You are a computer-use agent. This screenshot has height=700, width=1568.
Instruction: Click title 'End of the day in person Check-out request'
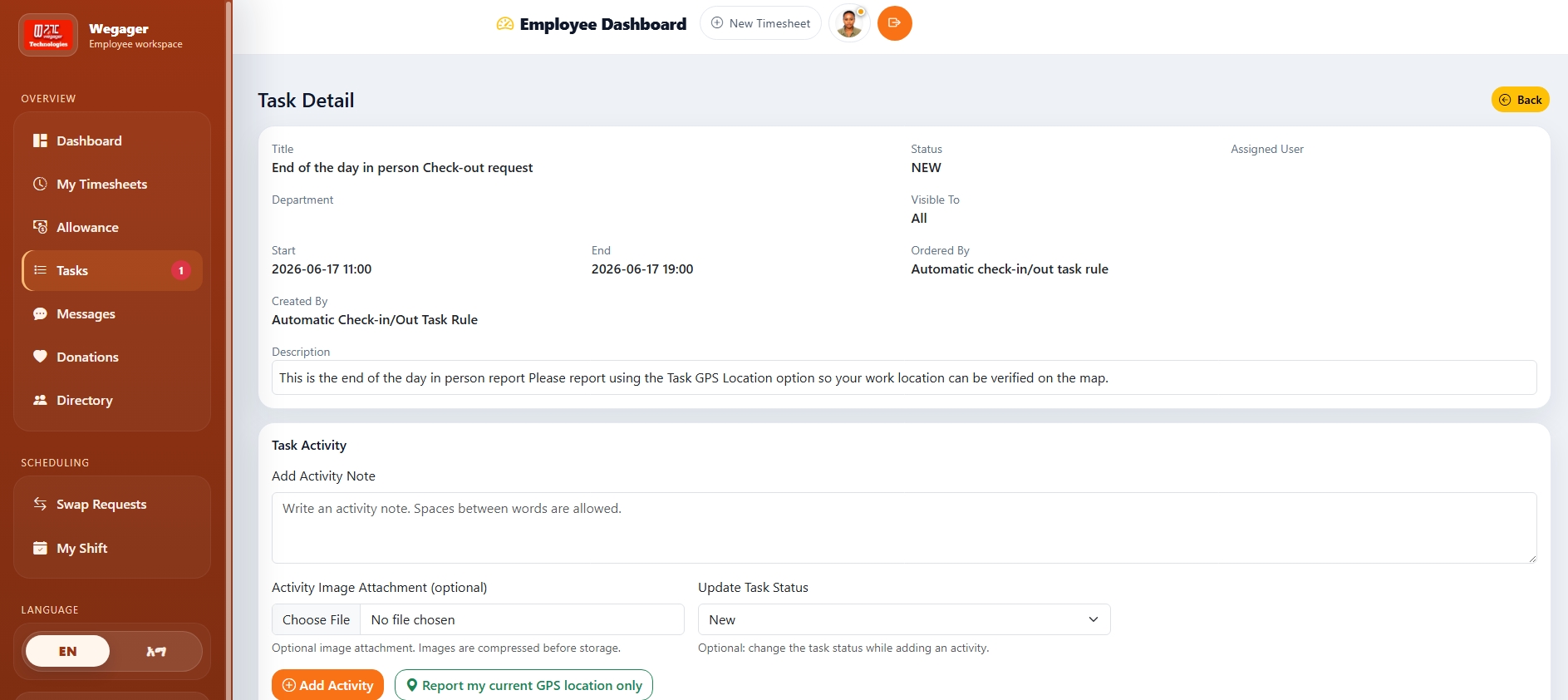click(x=402, y=167)
